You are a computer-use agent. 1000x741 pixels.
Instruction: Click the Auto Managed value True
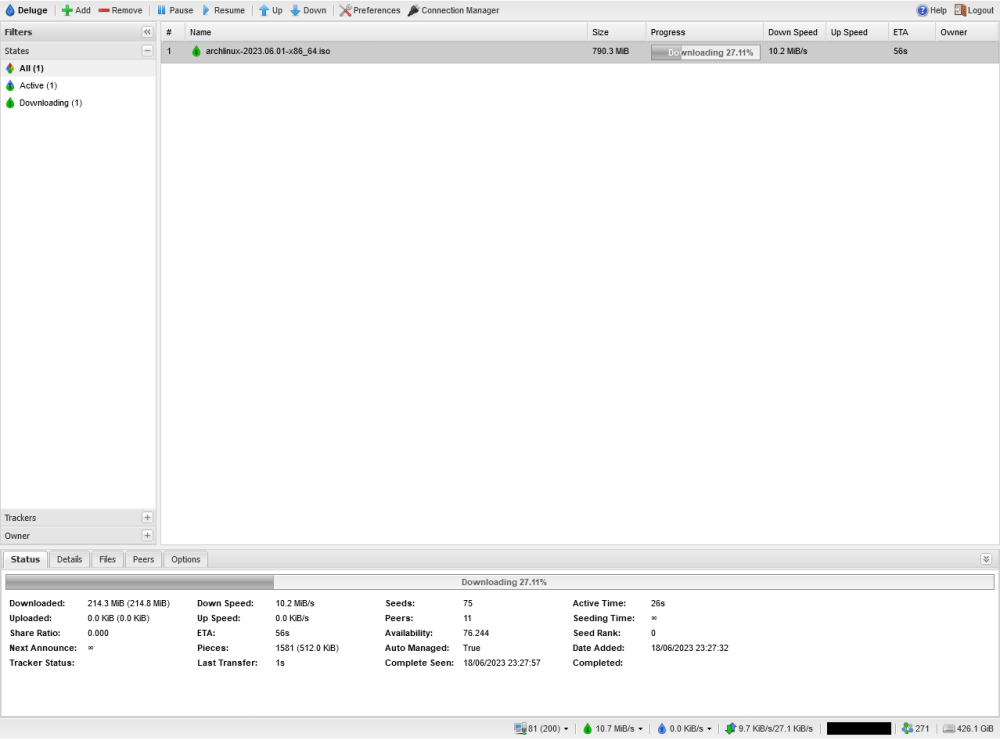pos(472,648)
